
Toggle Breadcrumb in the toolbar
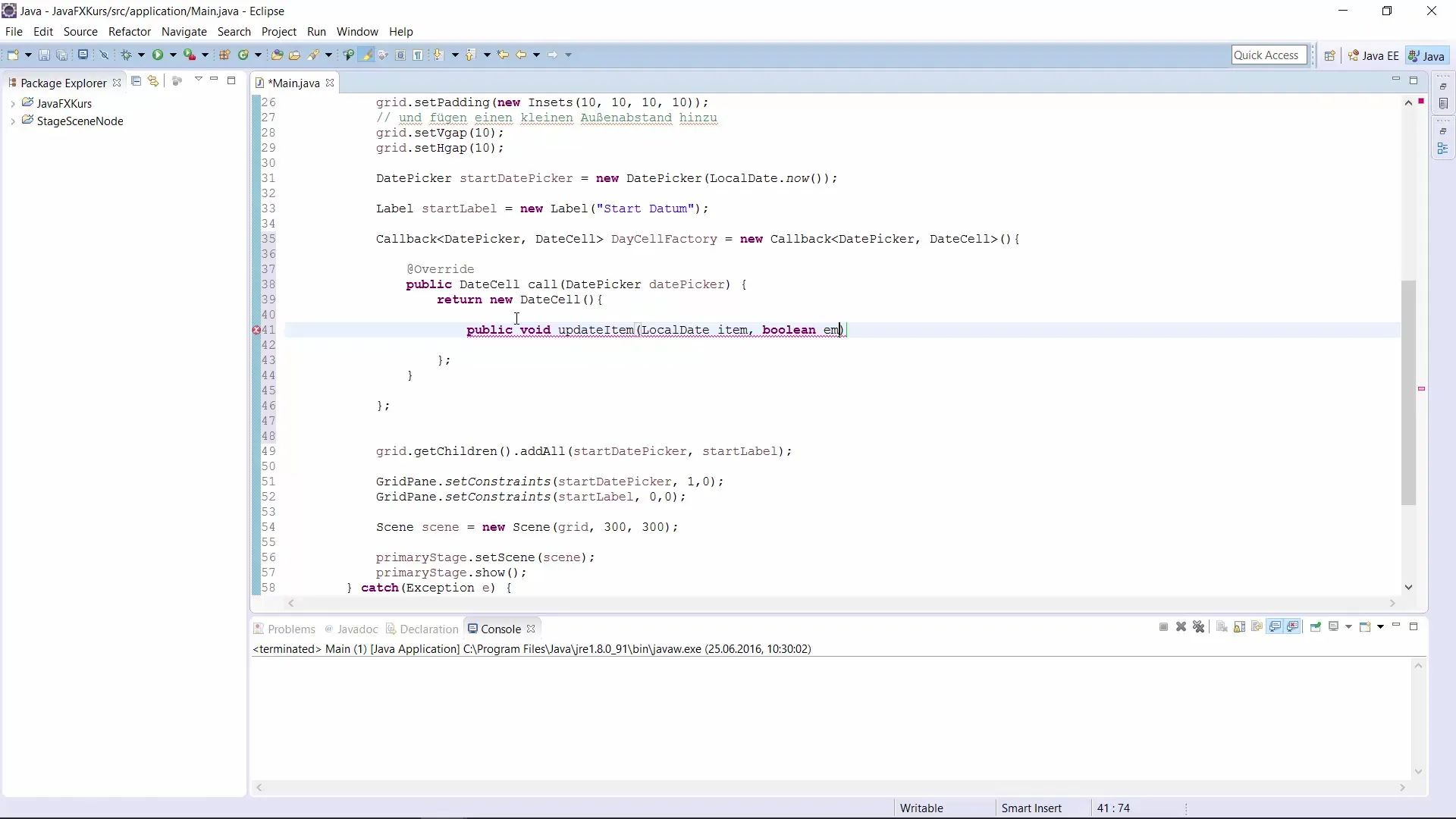[348, 55]
